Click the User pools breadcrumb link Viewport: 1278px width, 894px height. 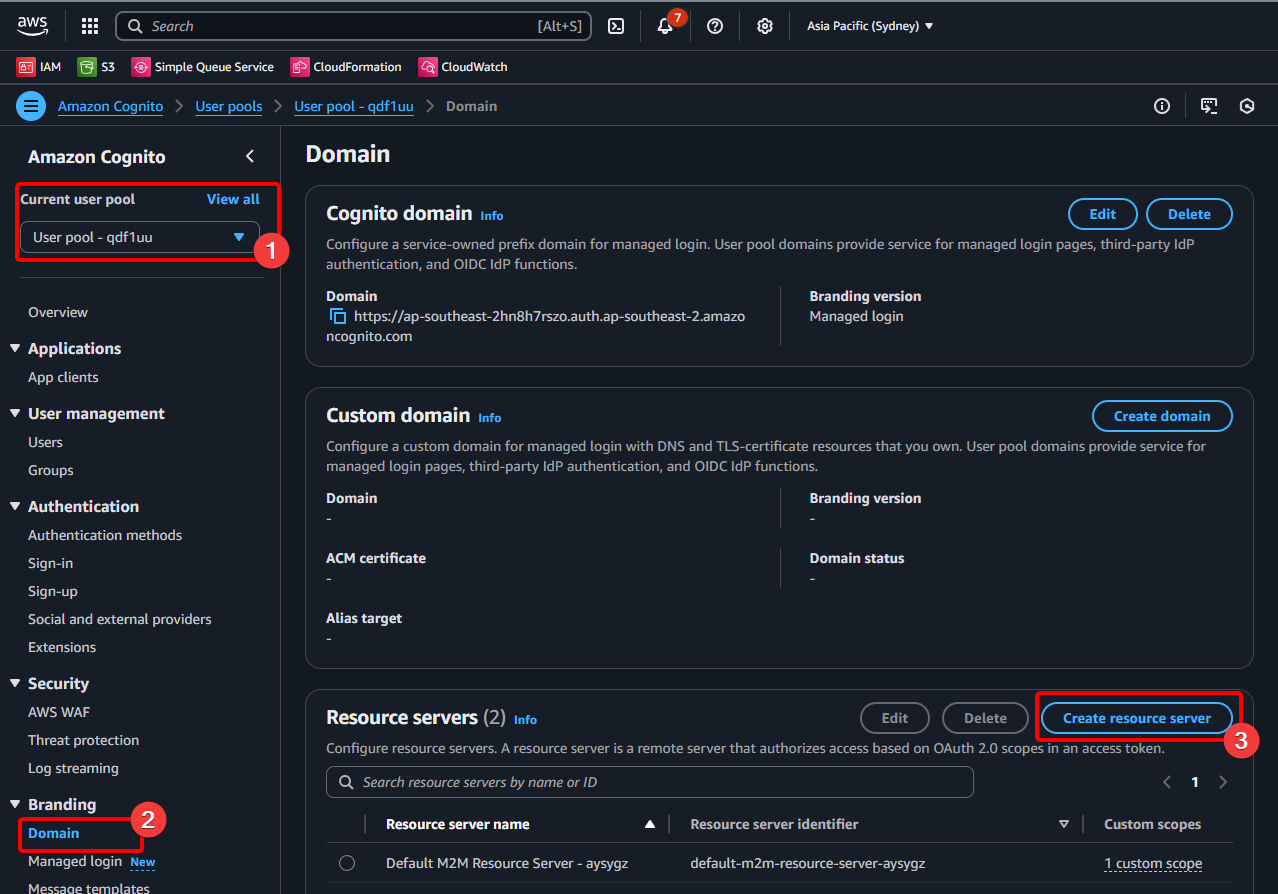(x=229, y=106)
